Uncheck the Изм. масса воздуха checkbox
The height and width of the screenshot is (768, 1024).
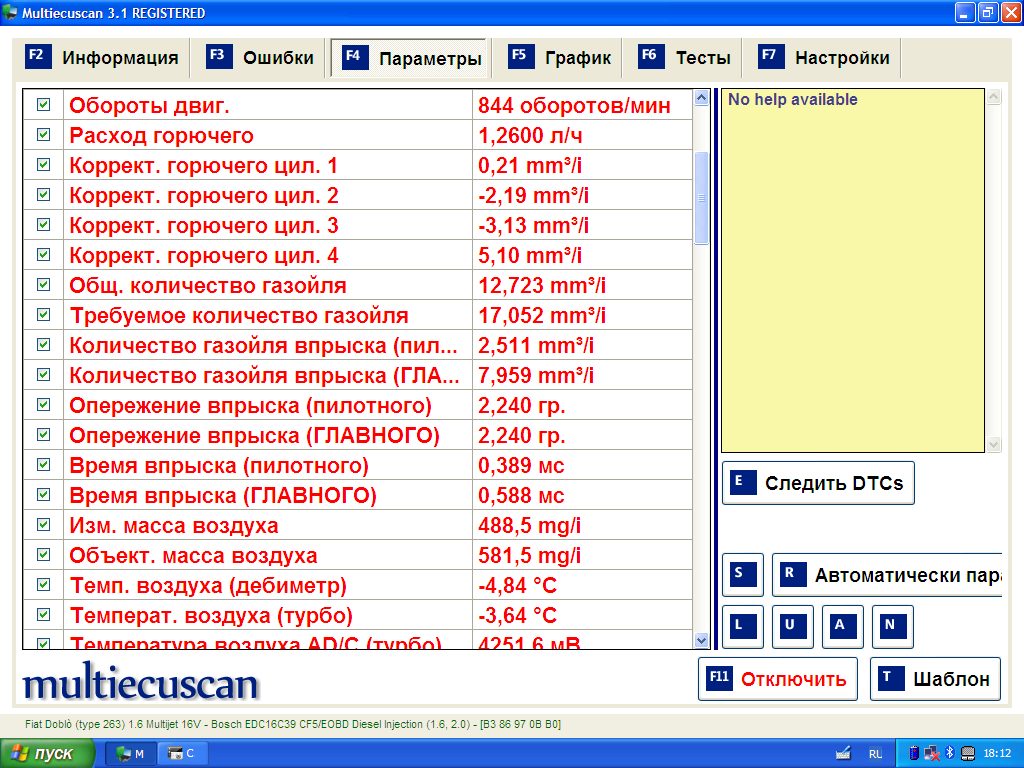43,525
